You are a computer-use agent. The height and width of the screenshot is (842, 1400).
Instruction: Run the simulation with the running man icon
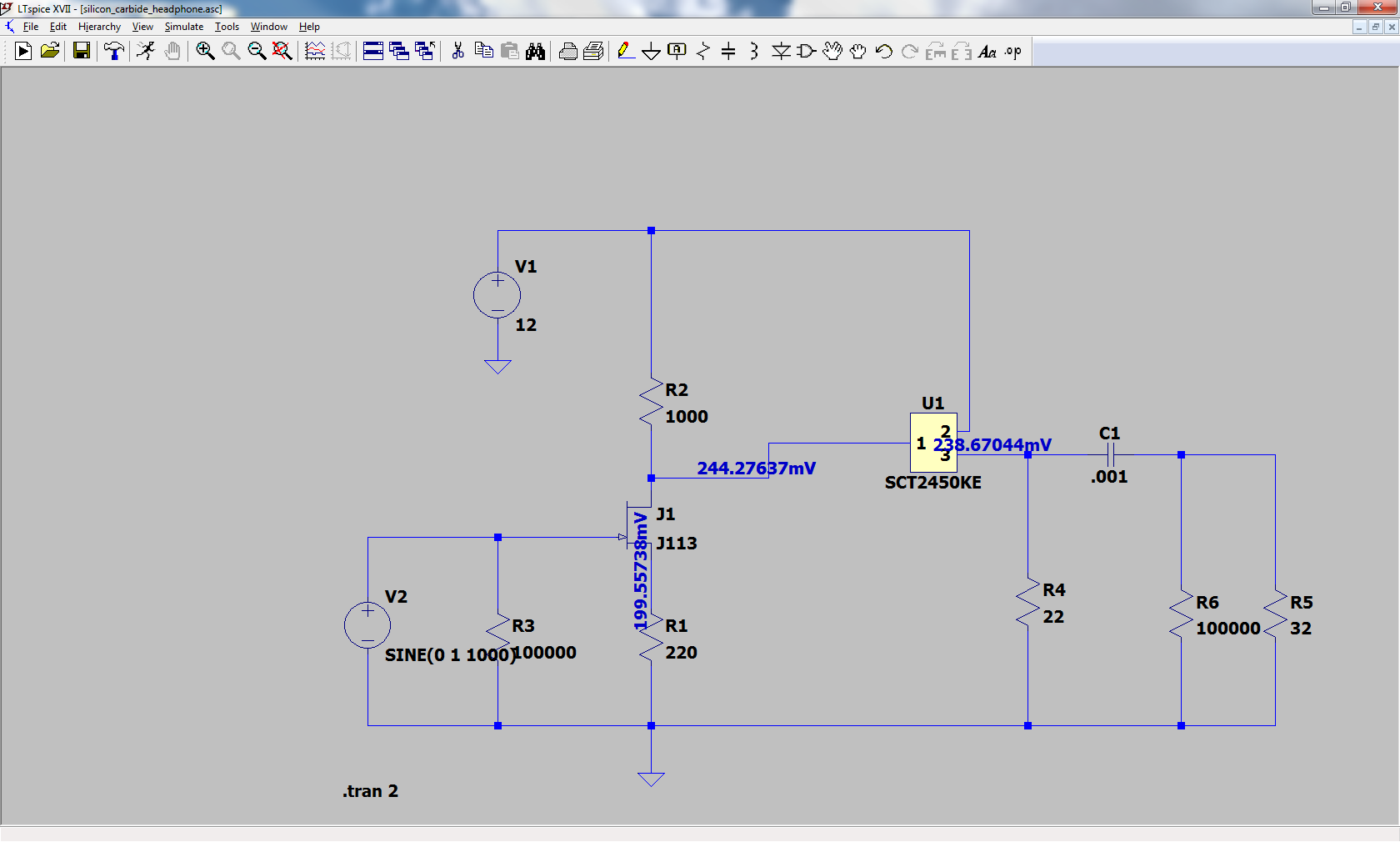tap(146, 52)
